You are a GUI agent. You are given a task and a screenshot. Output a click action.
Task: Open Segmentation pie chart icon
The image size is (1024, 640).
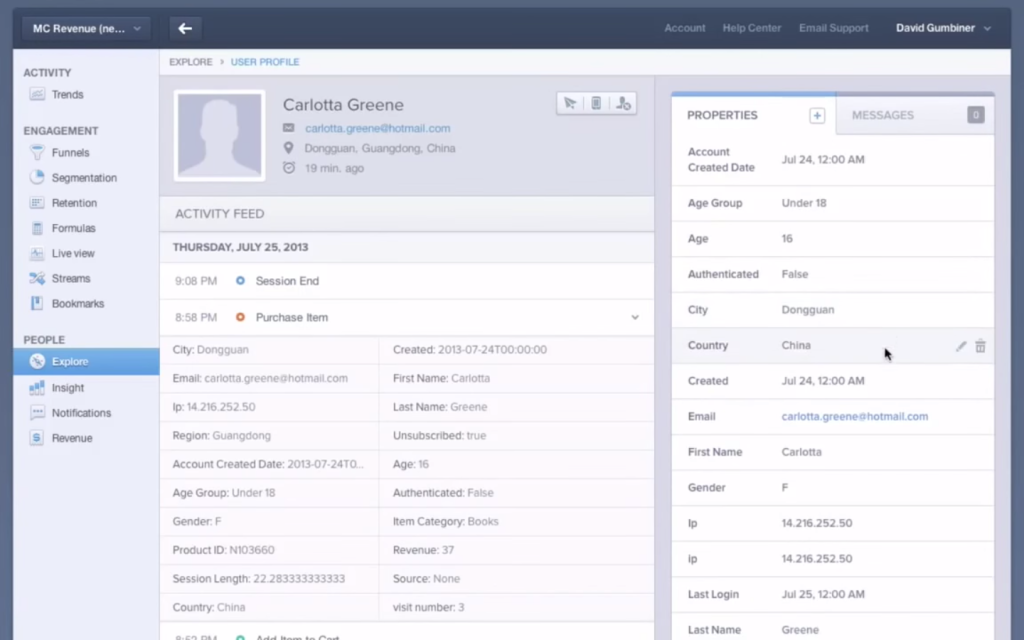click(37, 178)
